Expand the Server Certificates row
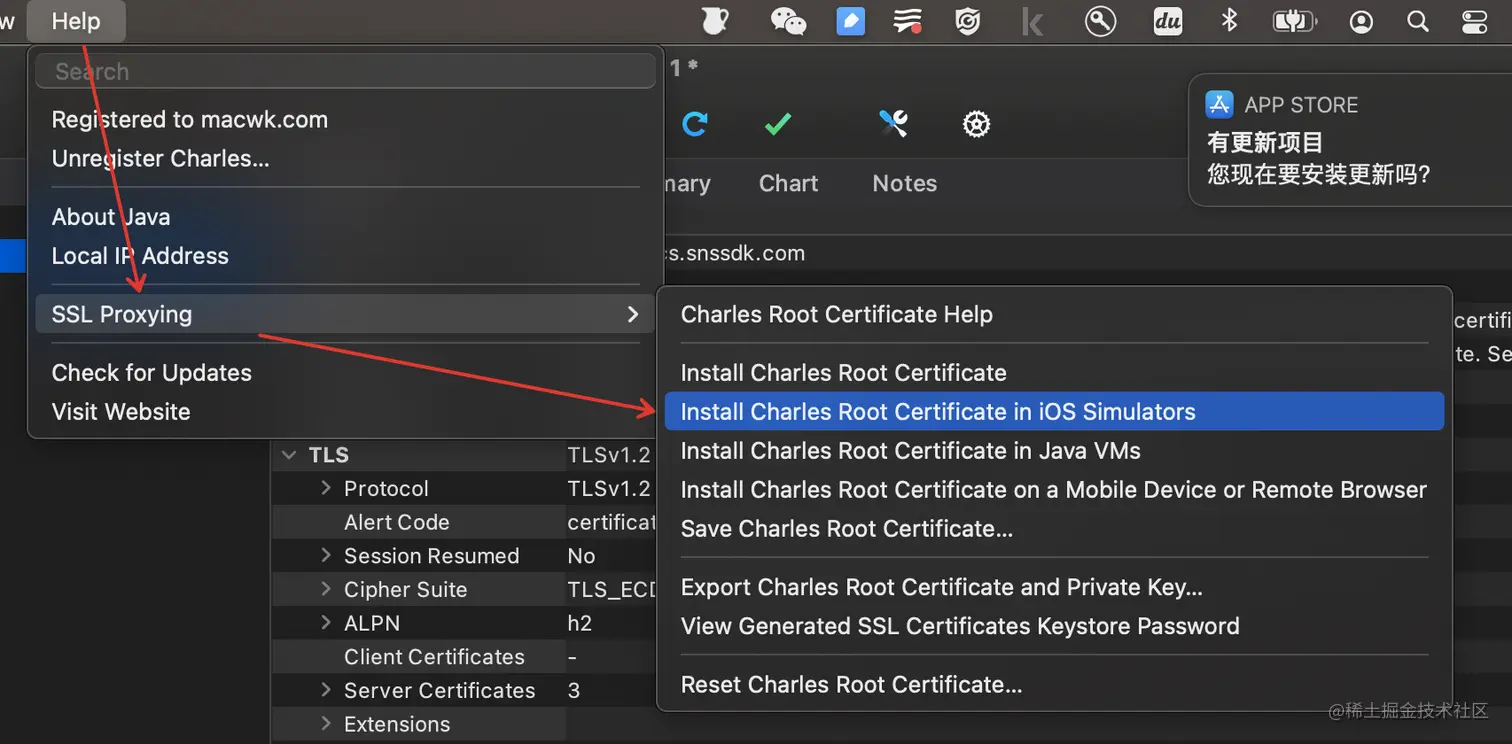The width and height of the screenshot is (1512, 744). click(x=326, y=690)
